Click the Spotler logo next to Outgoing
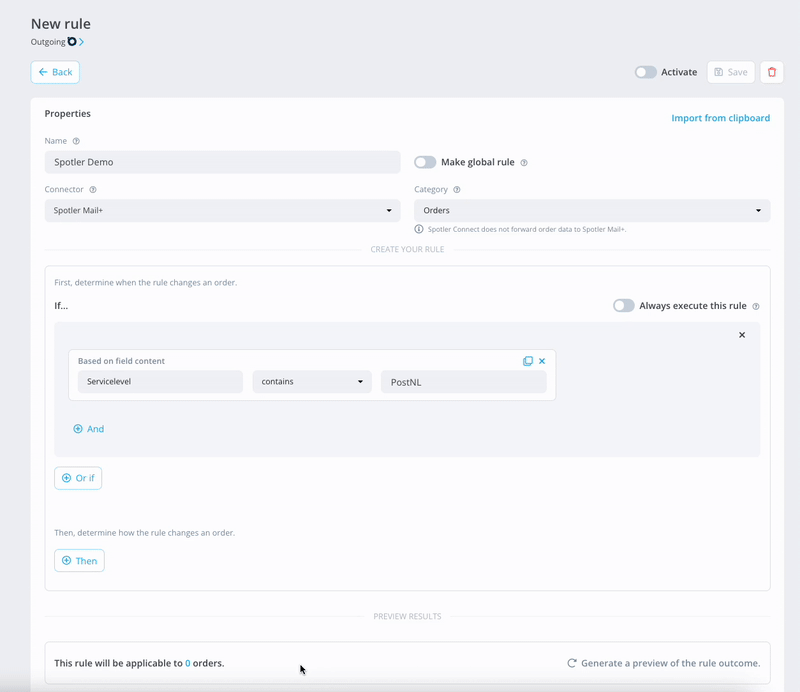 [x=72, y=41]
